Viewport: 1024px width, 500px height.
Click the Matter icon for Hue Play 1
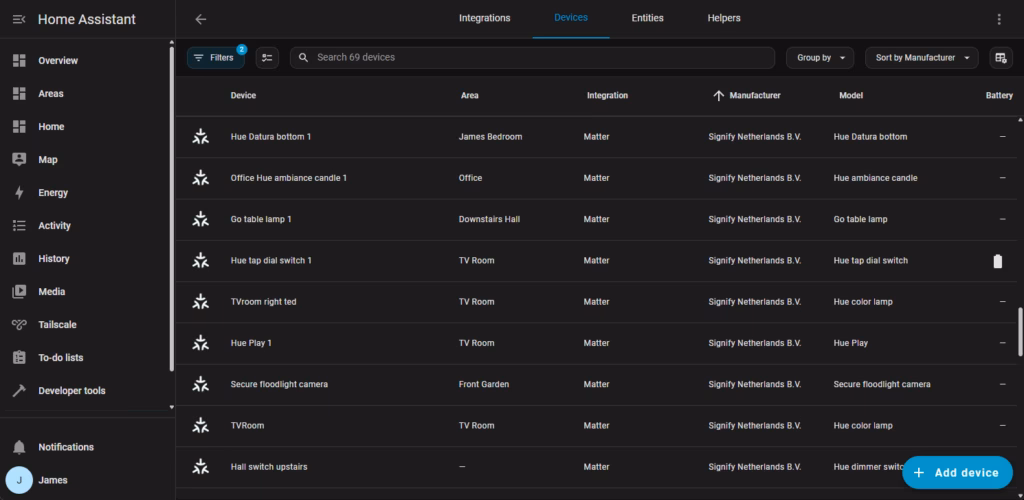(x=201, y=343)
